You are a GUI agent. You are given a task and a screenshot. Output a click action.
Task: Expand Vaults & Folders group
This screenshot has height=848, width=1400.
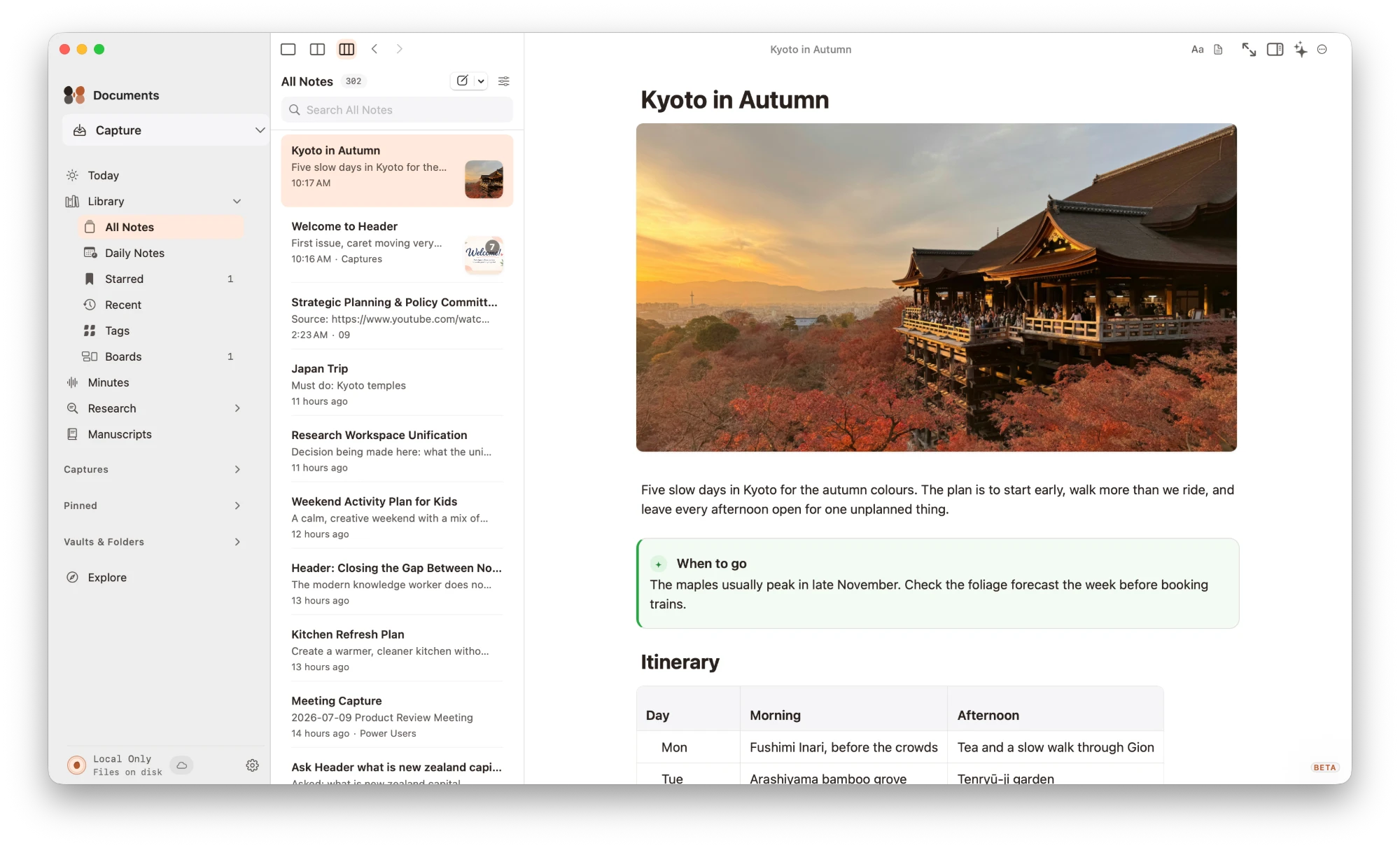click(x=237, y=542)
